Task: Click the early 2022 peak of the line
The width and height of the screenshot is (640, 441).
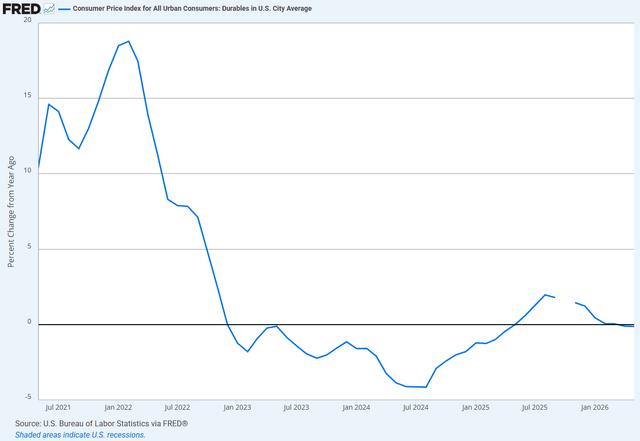Action: click(x=129, y=41)
